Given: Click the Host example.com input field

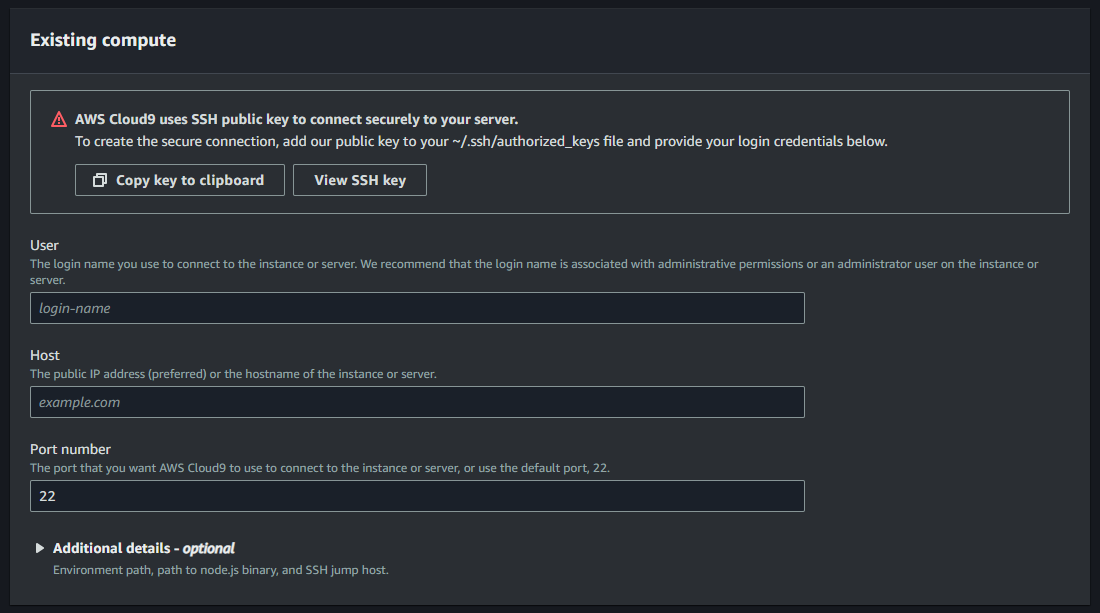Looking at the screenshot, I should tap(417, 402).
